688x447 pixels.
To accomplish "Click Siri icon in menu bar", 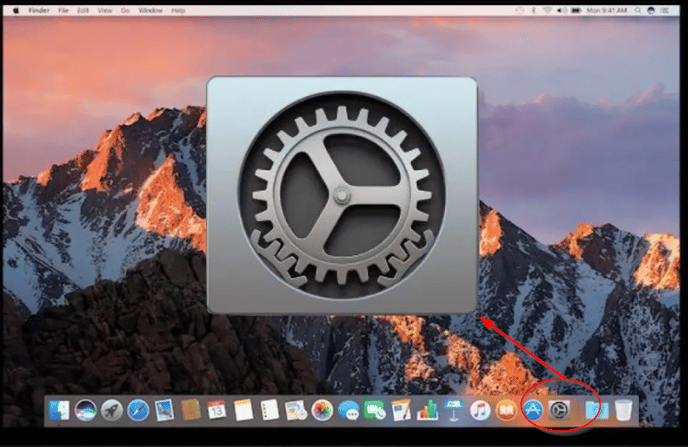I will 651,10.
